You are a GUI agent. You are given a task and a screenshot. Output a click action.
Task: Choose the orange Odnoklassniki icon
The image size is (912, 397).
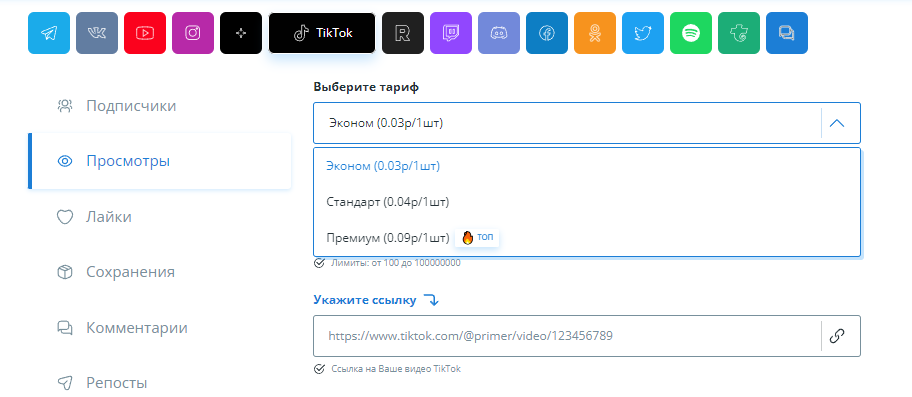pyautogui.click(x=595, y=33)
